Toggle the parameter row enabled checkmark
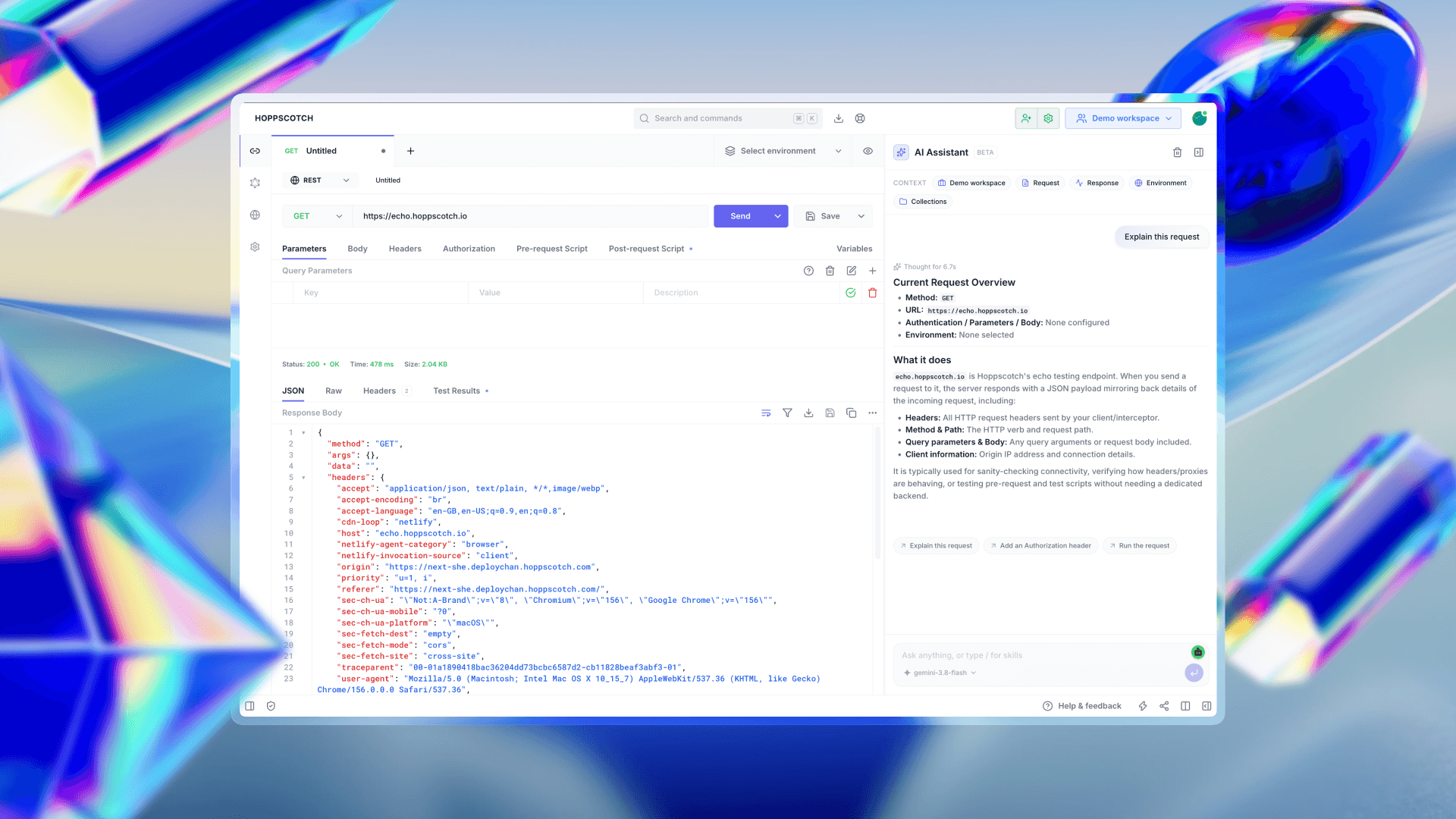The height and width of the screenshot is (819, 1456). (x=851, y=293)
